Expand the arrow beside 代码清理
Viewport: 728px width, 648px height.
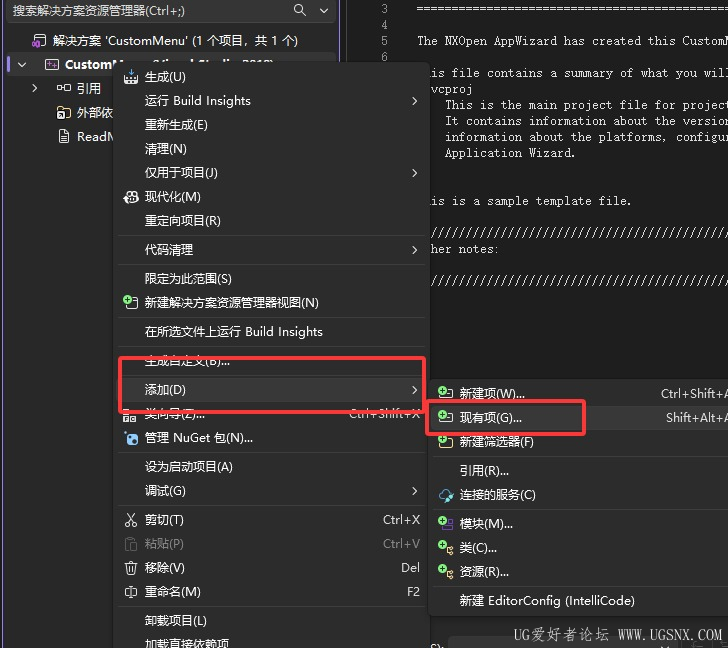pyautogui.click(x=415, y=250)
